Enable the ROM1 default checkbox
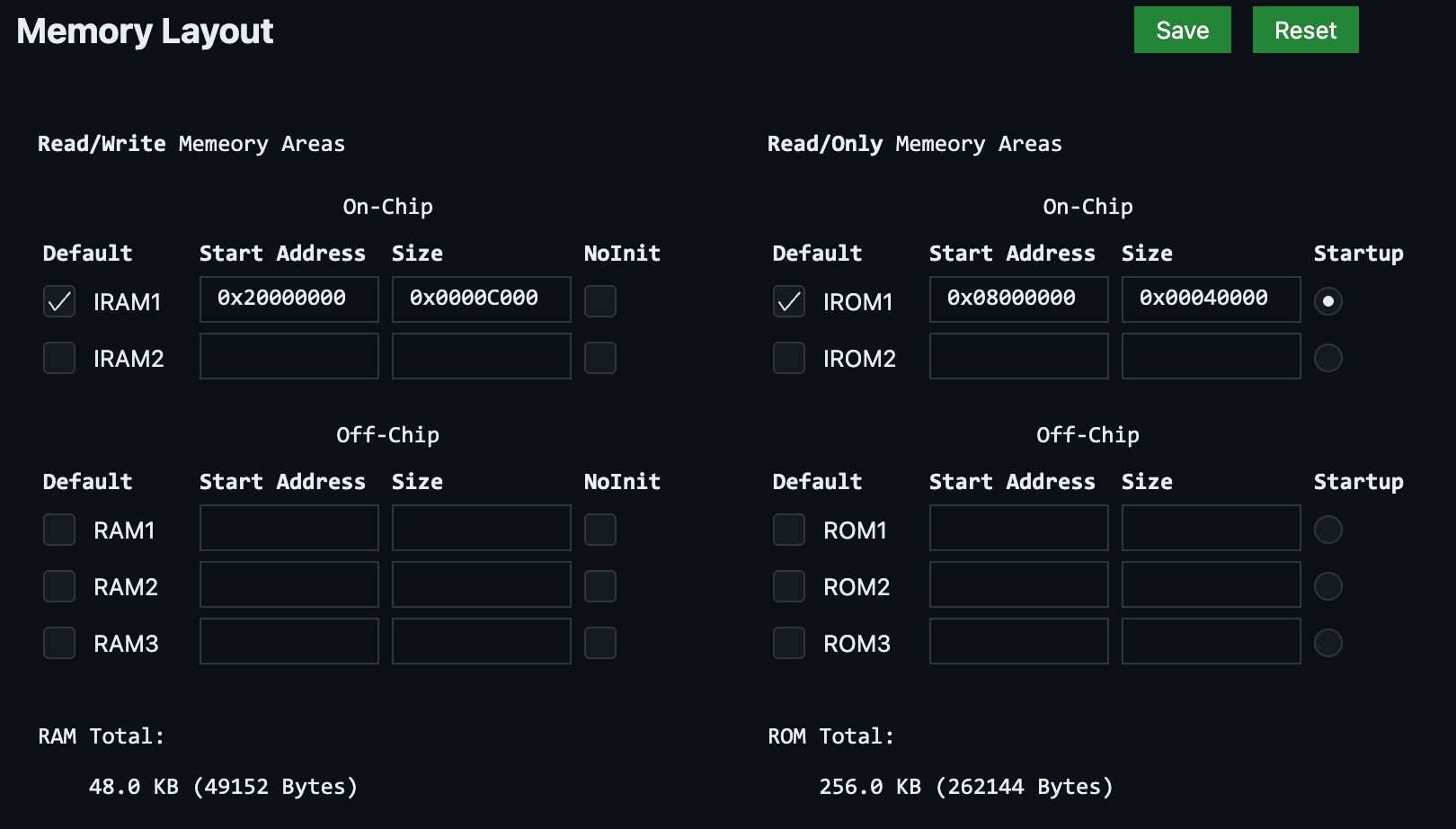Viewport: 1456px width, 829px height. pos(789,530)
